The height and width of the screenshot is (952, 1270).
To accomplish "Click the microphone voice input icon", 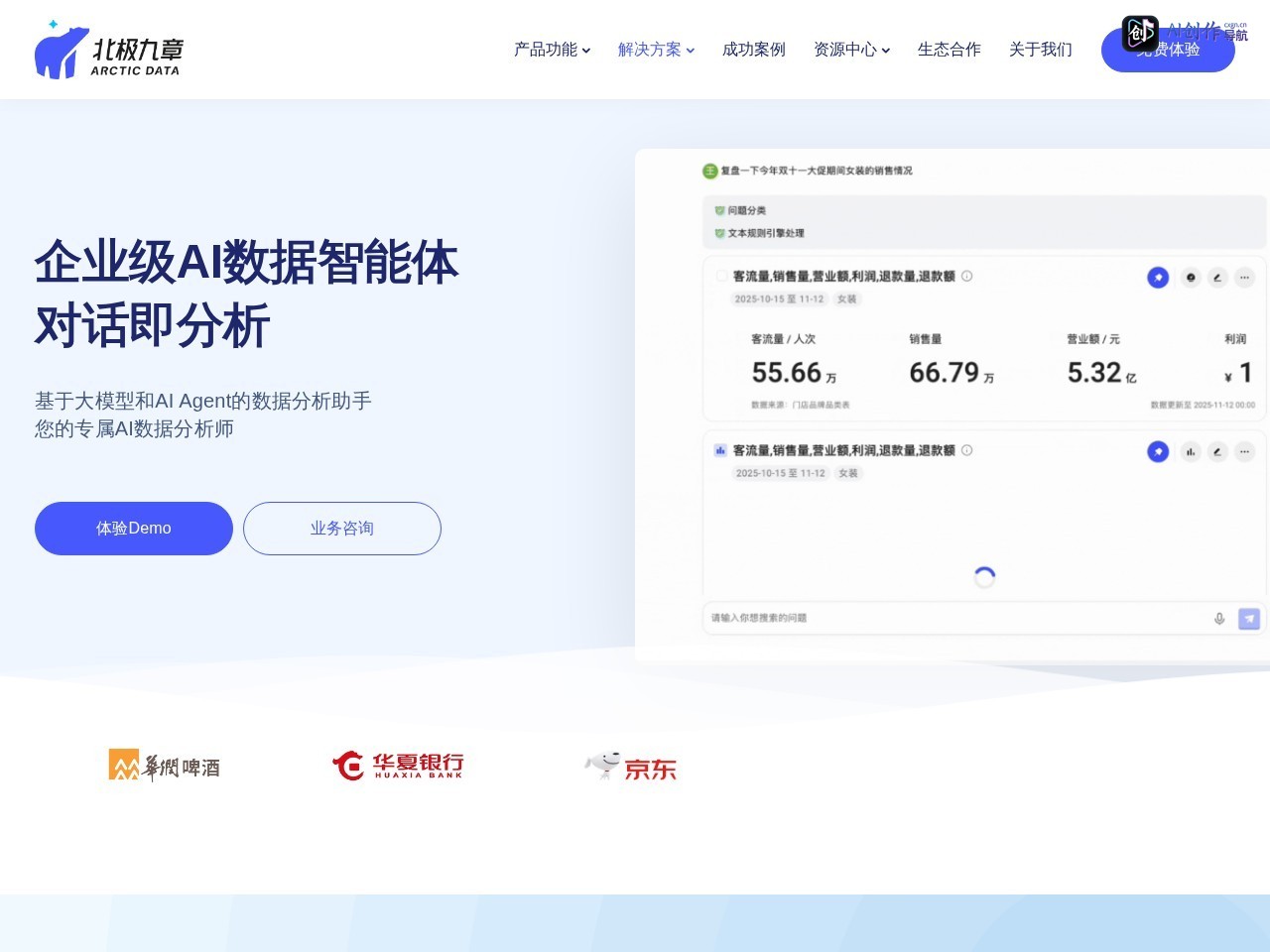I will tap(1219, 618).
